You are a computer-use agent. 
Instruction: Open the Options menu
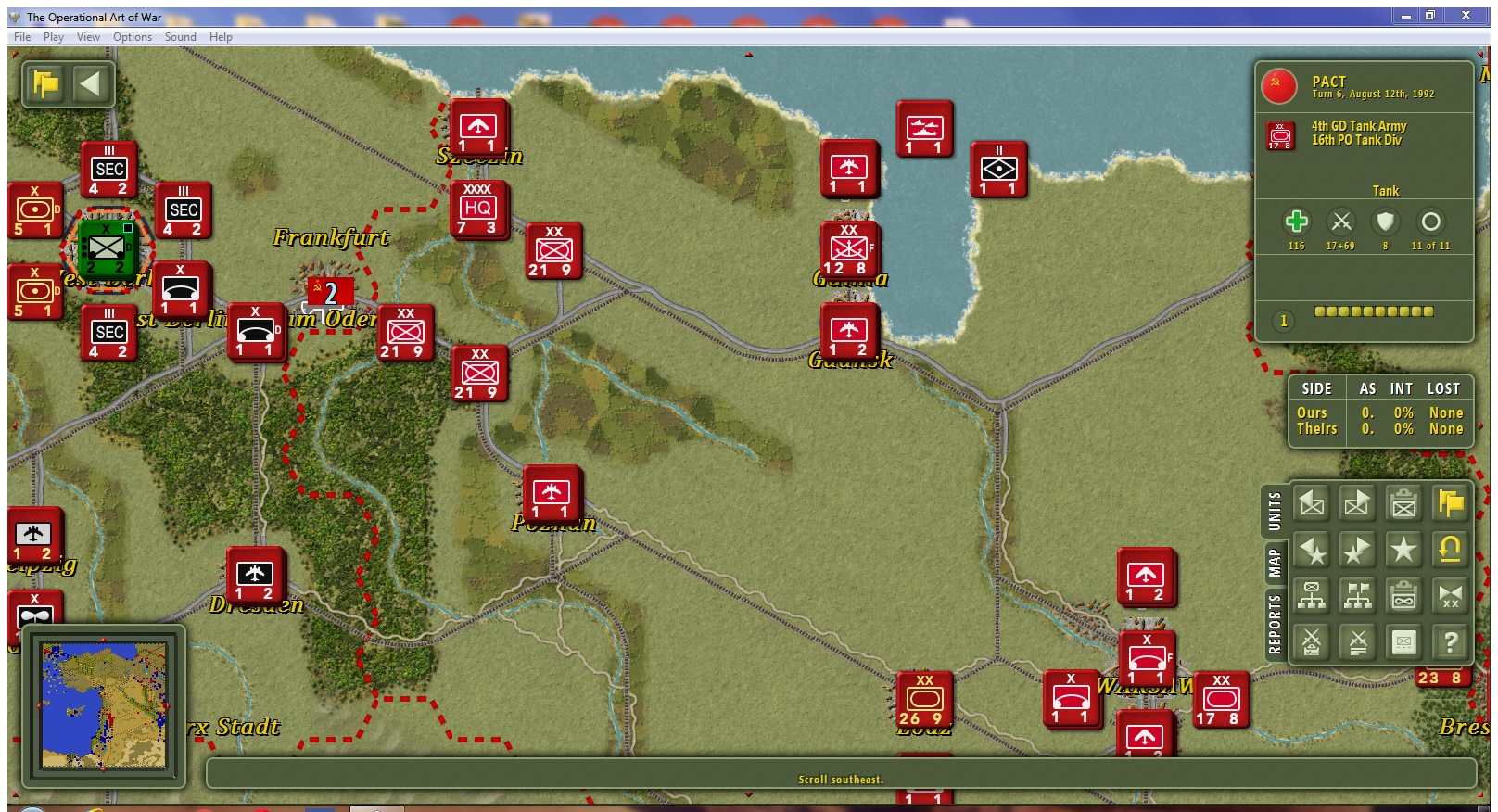133,37
